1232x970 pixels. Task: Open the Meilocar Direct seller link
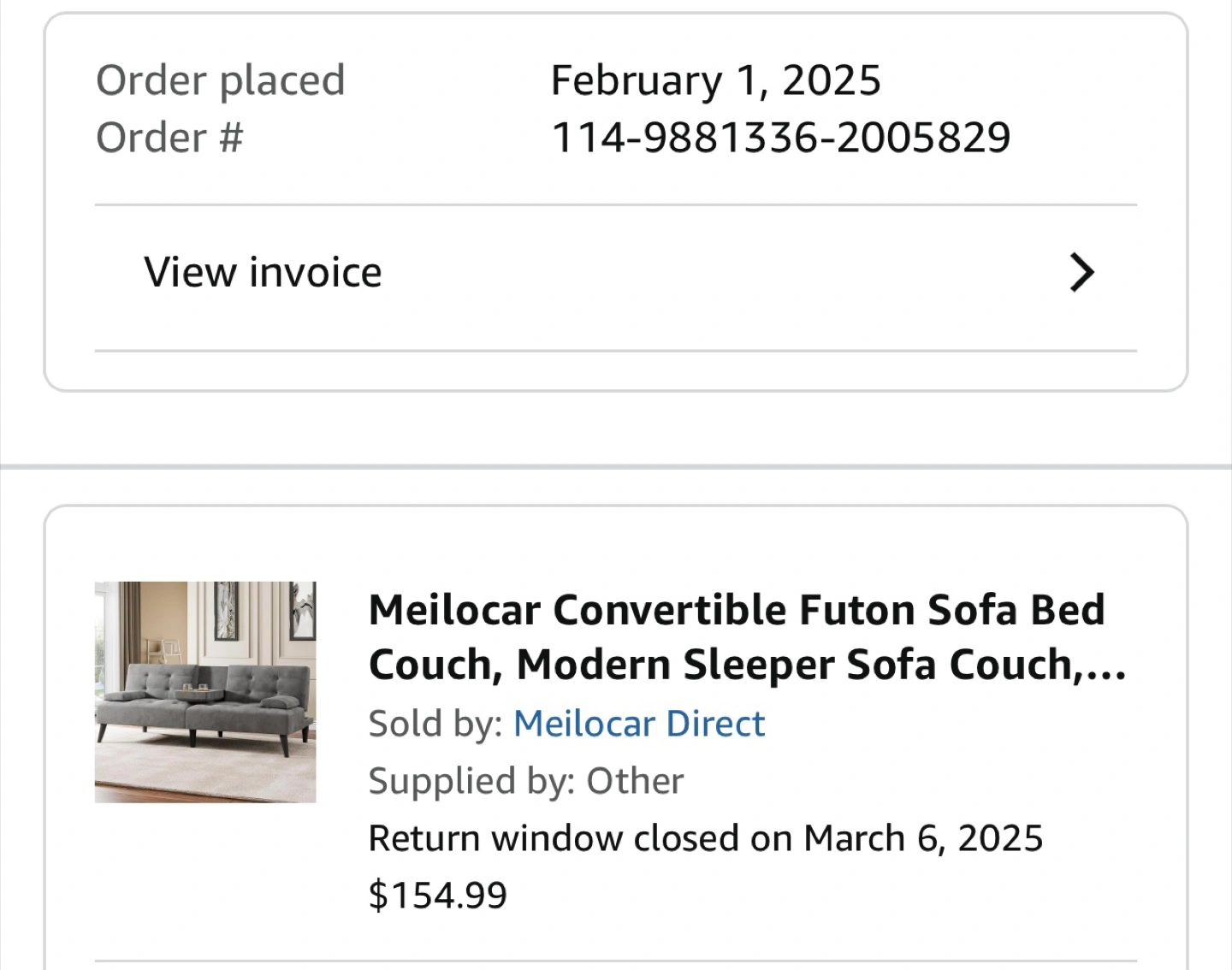638,724
